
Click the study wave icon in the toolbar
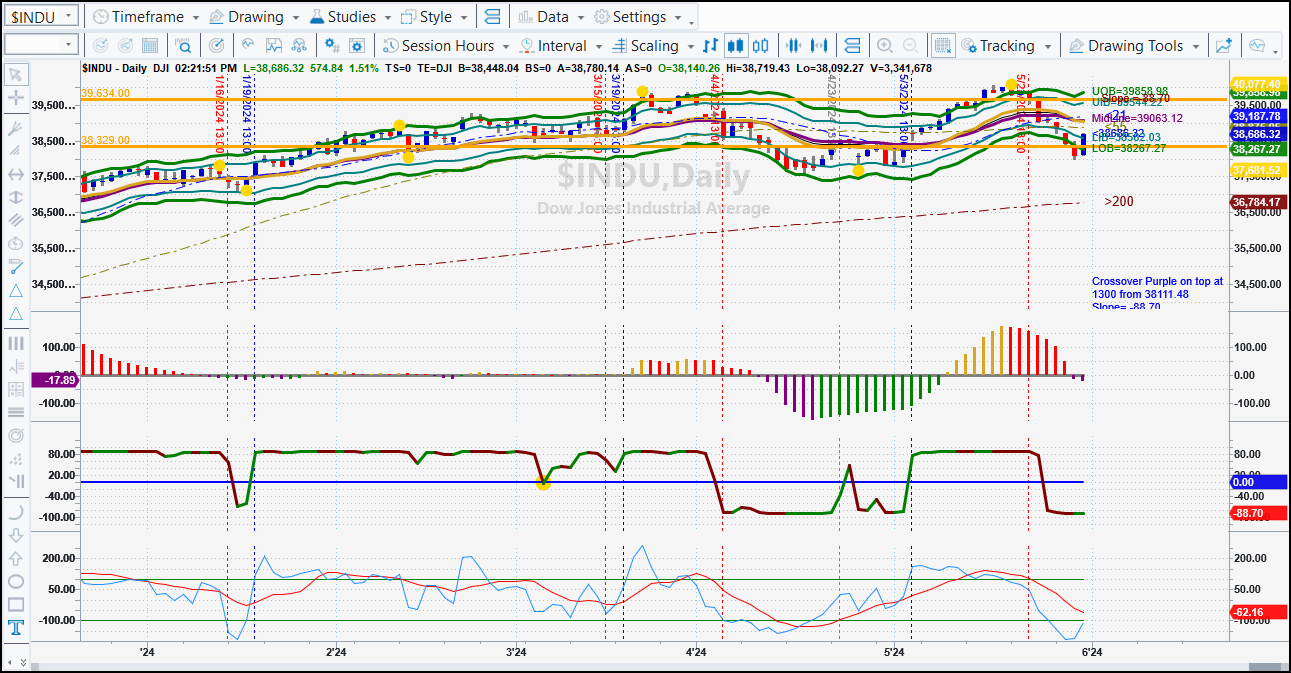(247, 46)
